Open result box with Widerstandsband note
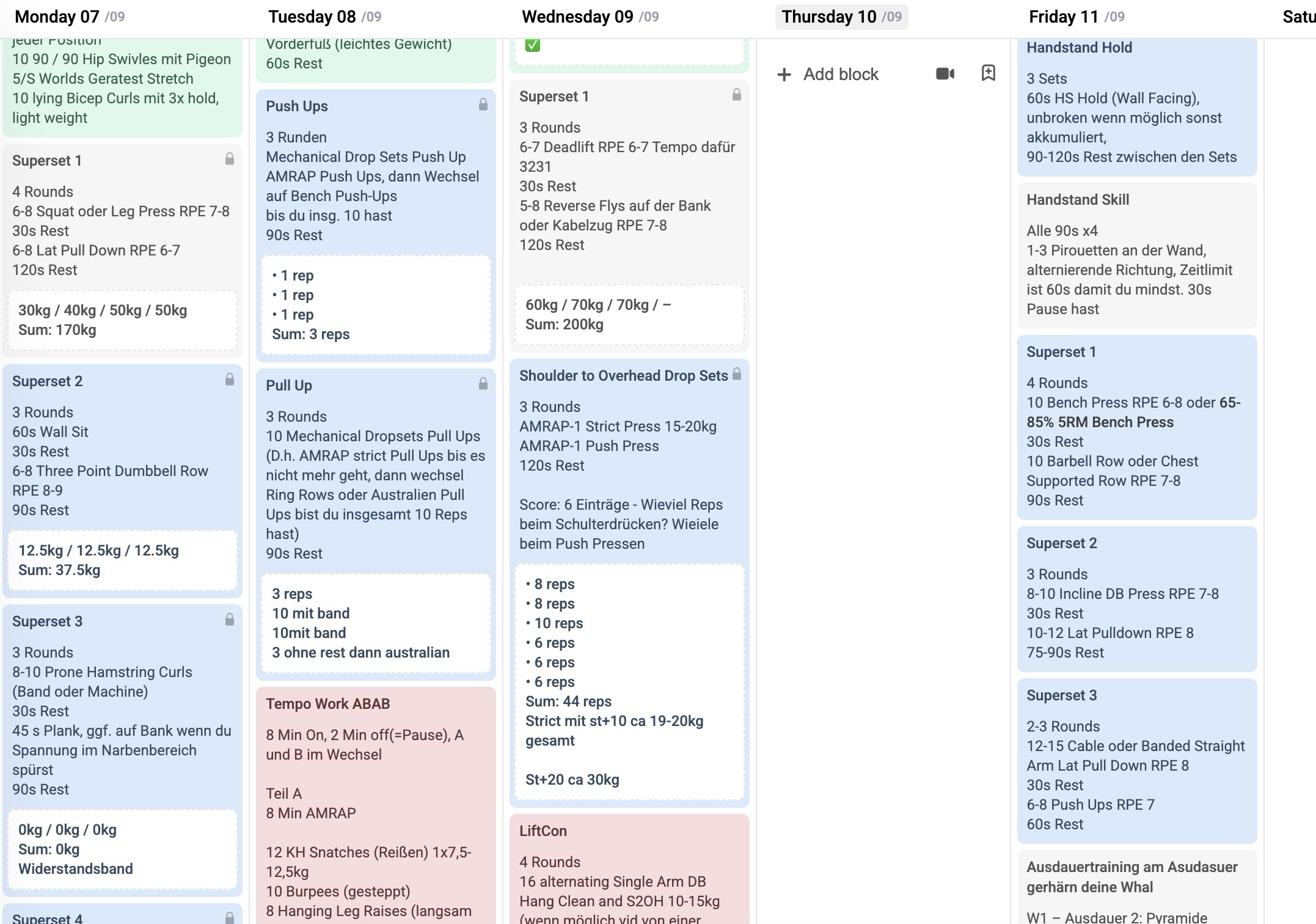This screenshot has width=1316, height=924. (122, 849)
